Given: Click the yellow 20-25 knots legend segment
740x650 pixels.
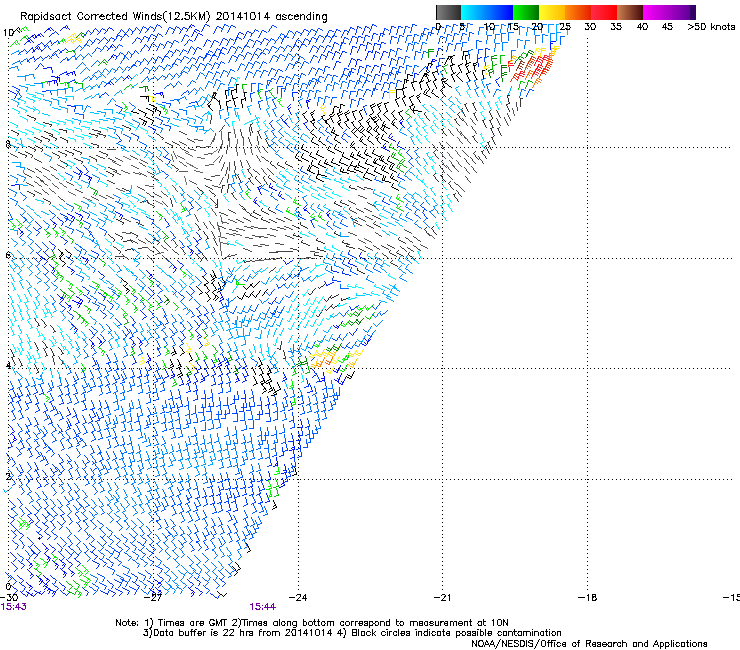Looking at the screenshot, I should (552, 12).
